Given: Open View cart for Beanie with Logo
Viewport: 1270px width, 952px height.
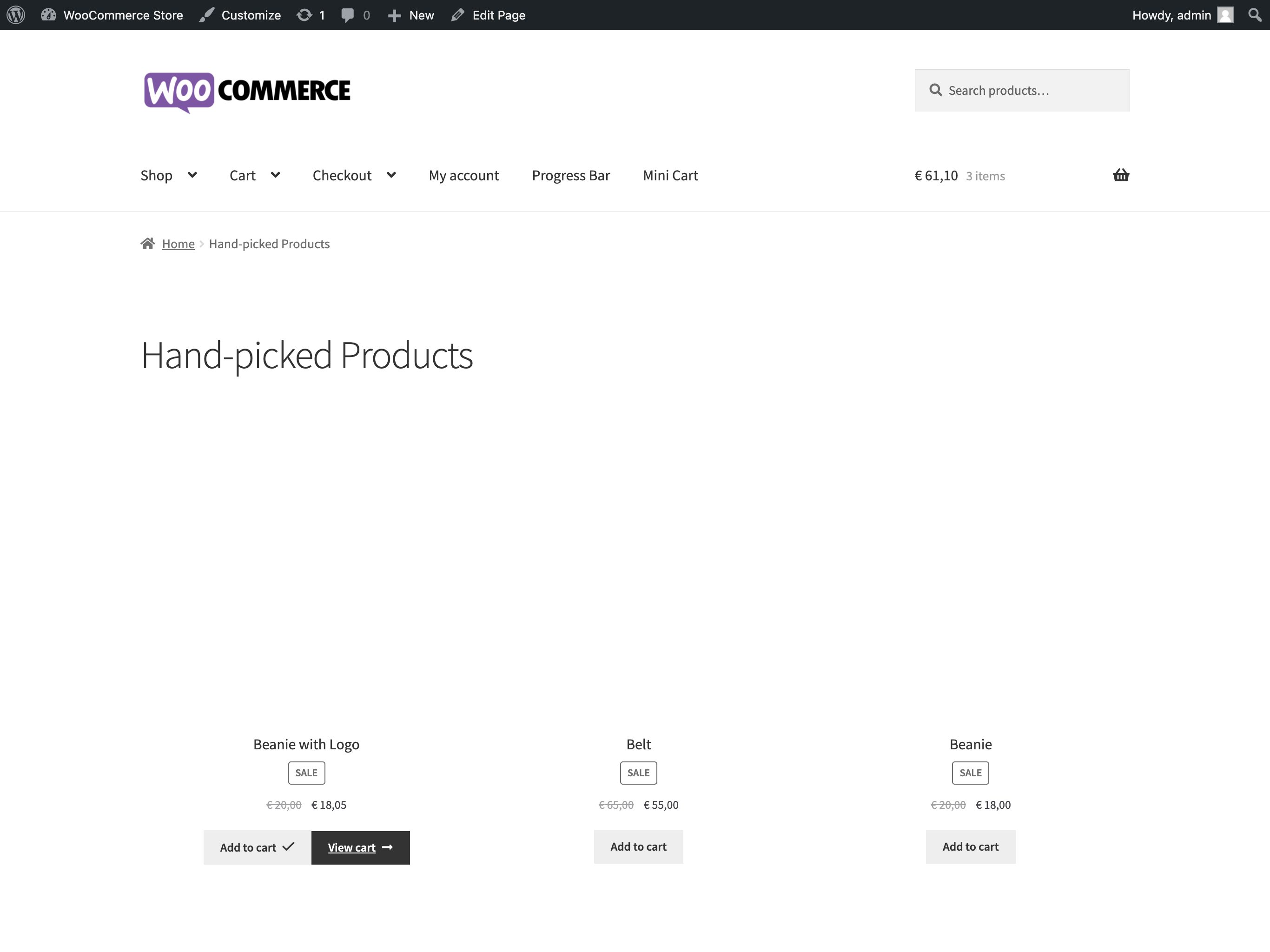Looking at the screenshot, I should pyautogui.click(x=360, y=847).
